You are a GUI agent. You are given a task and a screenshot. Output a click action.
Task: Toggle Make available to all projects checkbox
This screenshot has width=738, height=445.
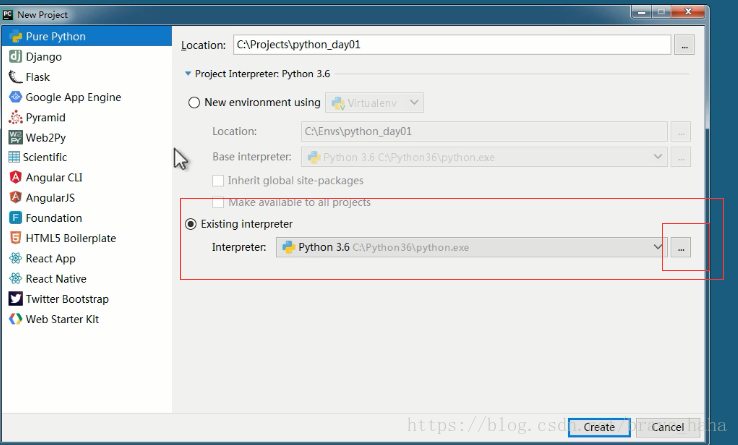218,202
